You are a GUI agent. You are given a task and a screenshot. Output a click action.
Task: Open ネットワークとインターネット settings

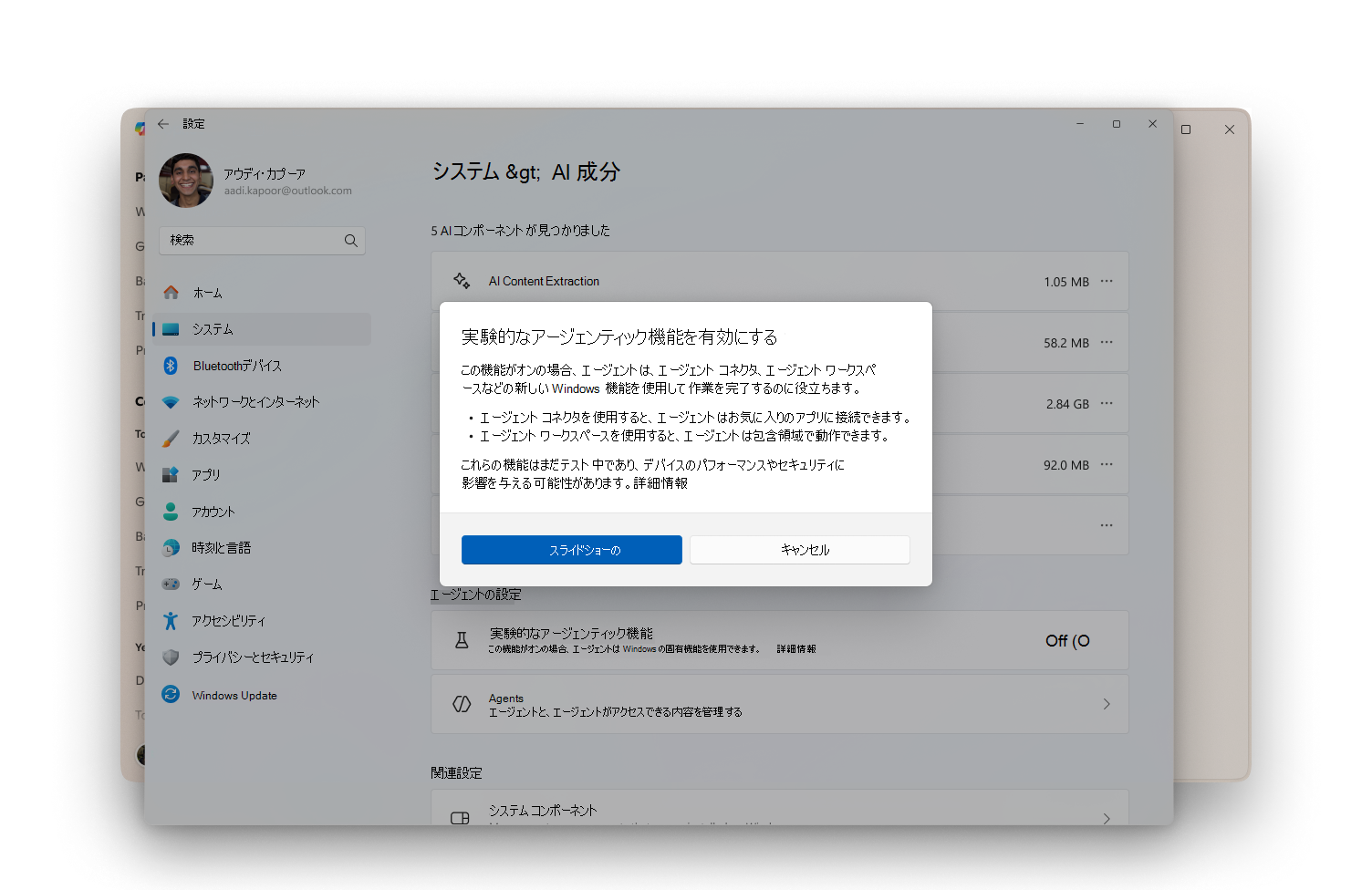pos(261,402)
